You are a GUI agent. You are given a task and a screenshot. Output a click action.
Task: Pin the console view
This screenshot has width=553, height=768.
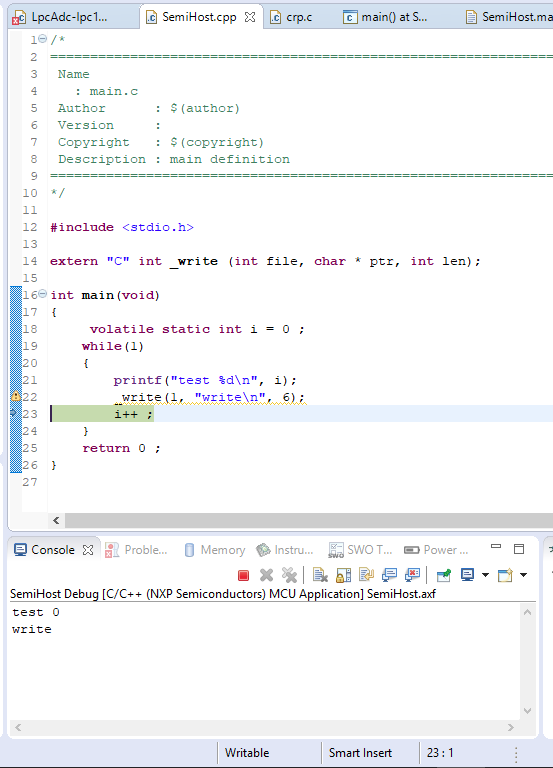tap(444, 575)
